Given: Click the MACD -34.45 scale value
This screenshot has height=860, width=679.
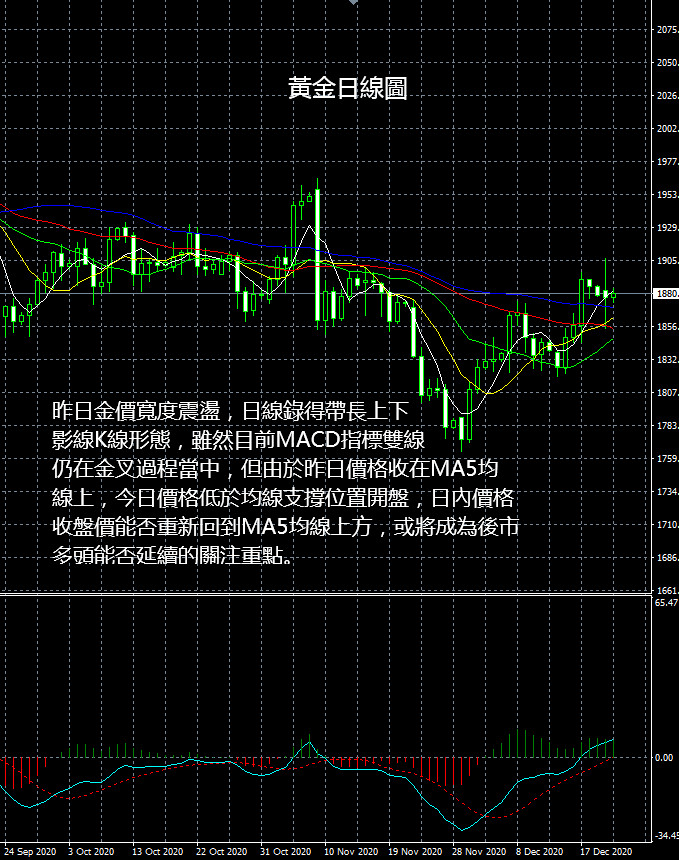Looking at the screenshot, I should [666, 835].
